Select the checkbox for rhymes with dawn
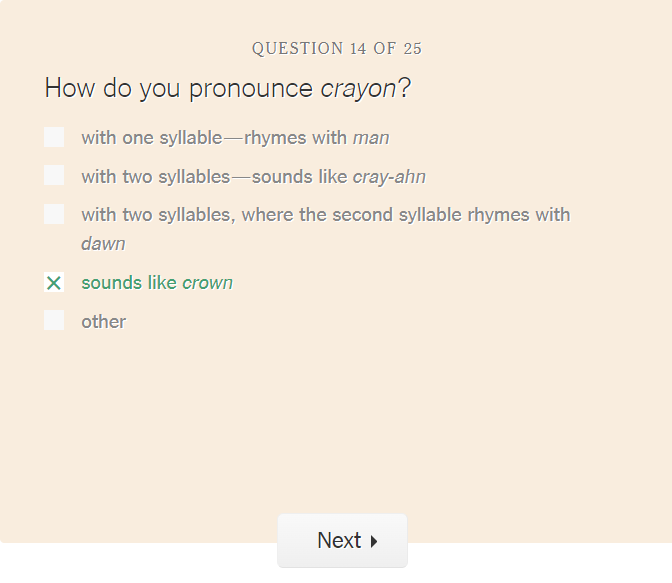Image resolution: width=672 pixels, height=583 pixels. tap(54, 214)
